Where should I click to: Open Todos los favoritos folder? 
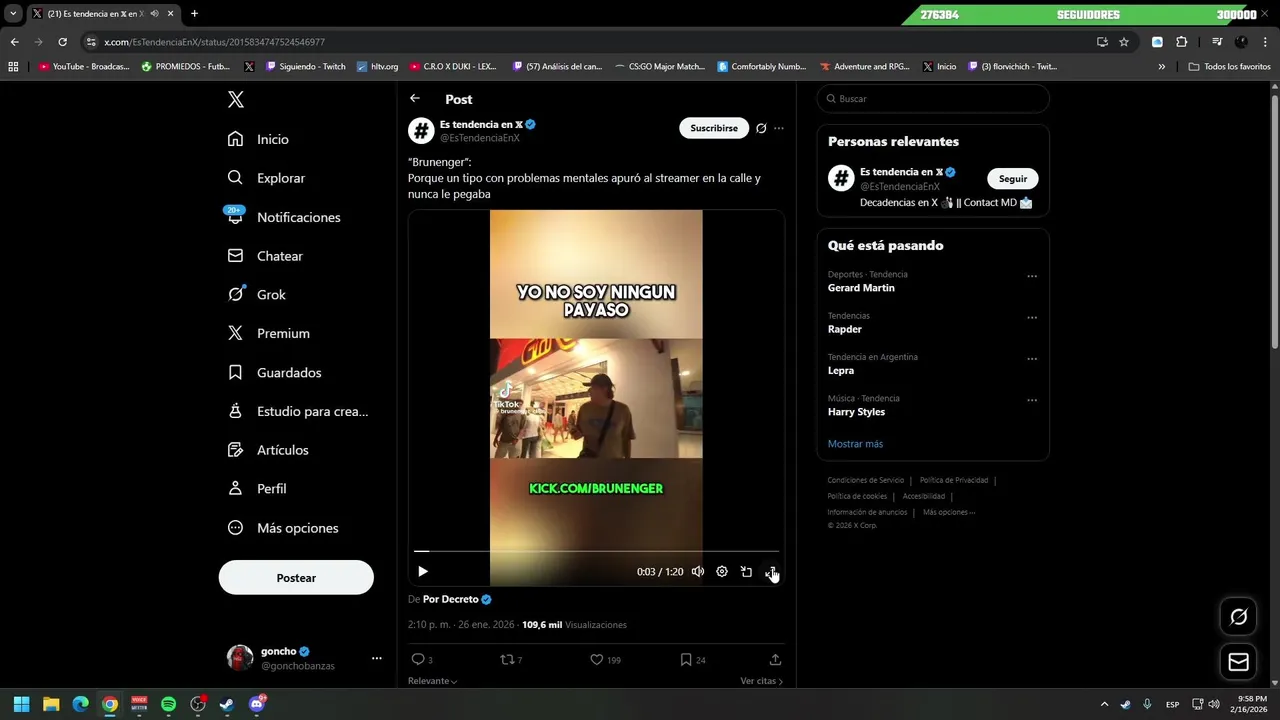[1230, 67]
